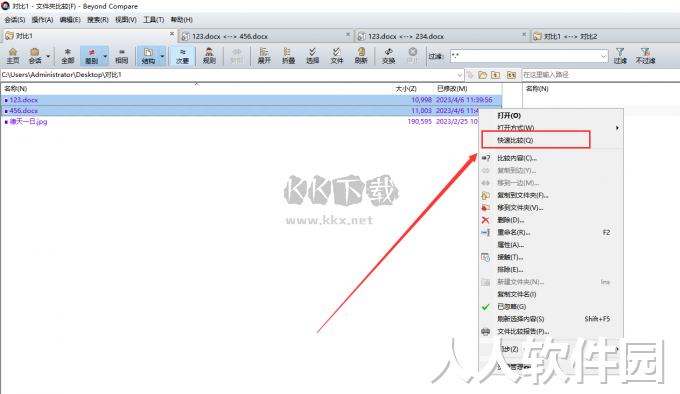The height and width of the screenshot is (394, 680).
Task: Click the Filter (过滤) funnel icon
Action: click(x=620, y=56)
